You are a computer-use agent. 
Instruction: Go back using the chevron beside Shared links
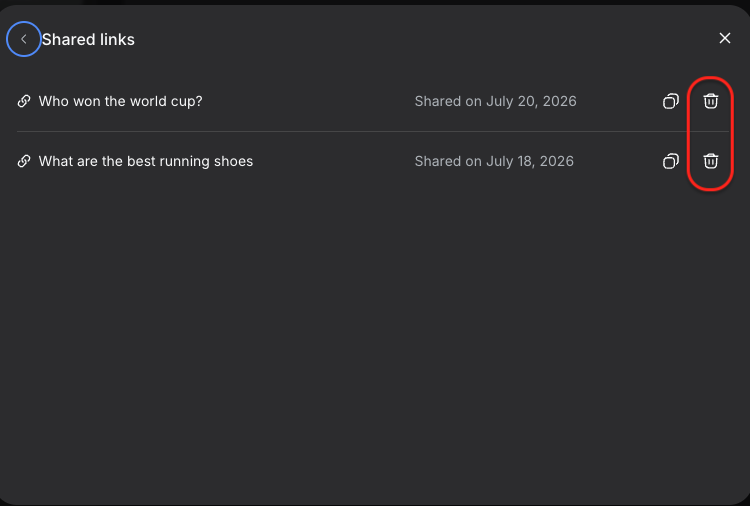pyautogui.click(x=23, y=39)
